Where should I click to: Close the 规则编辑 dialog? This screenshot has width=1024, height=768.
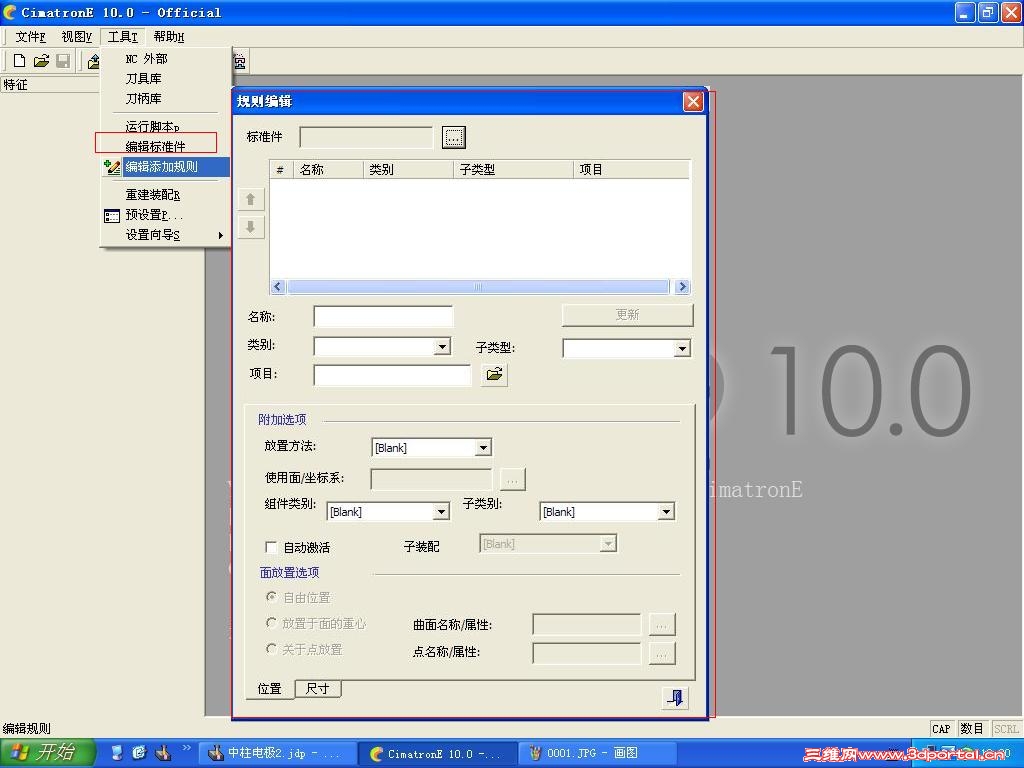click(x=693, y=101)
